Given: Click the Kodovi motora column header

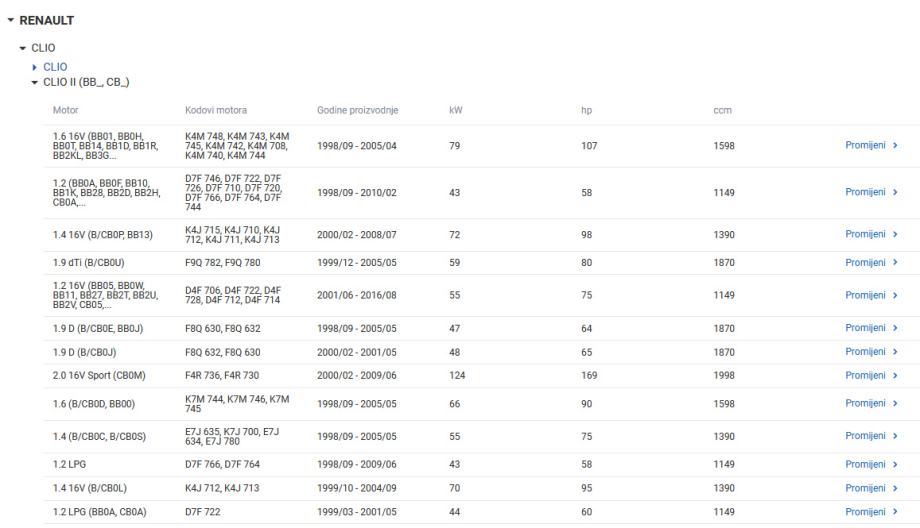Looking at the screenshot, I should [215, 110].
